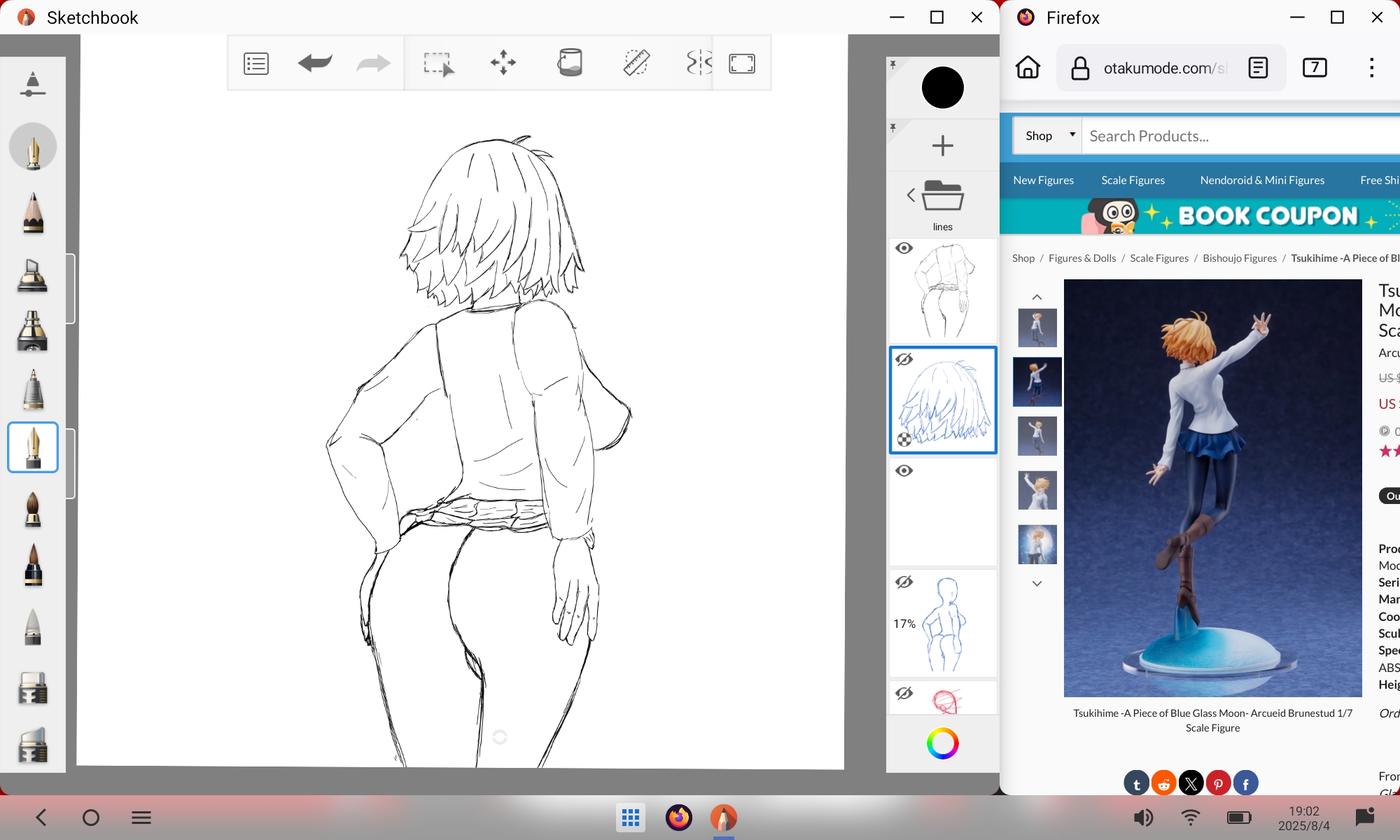View the top figure thumbnail photo
This screenshot has height=840, width=1400.
(1037, 328)
